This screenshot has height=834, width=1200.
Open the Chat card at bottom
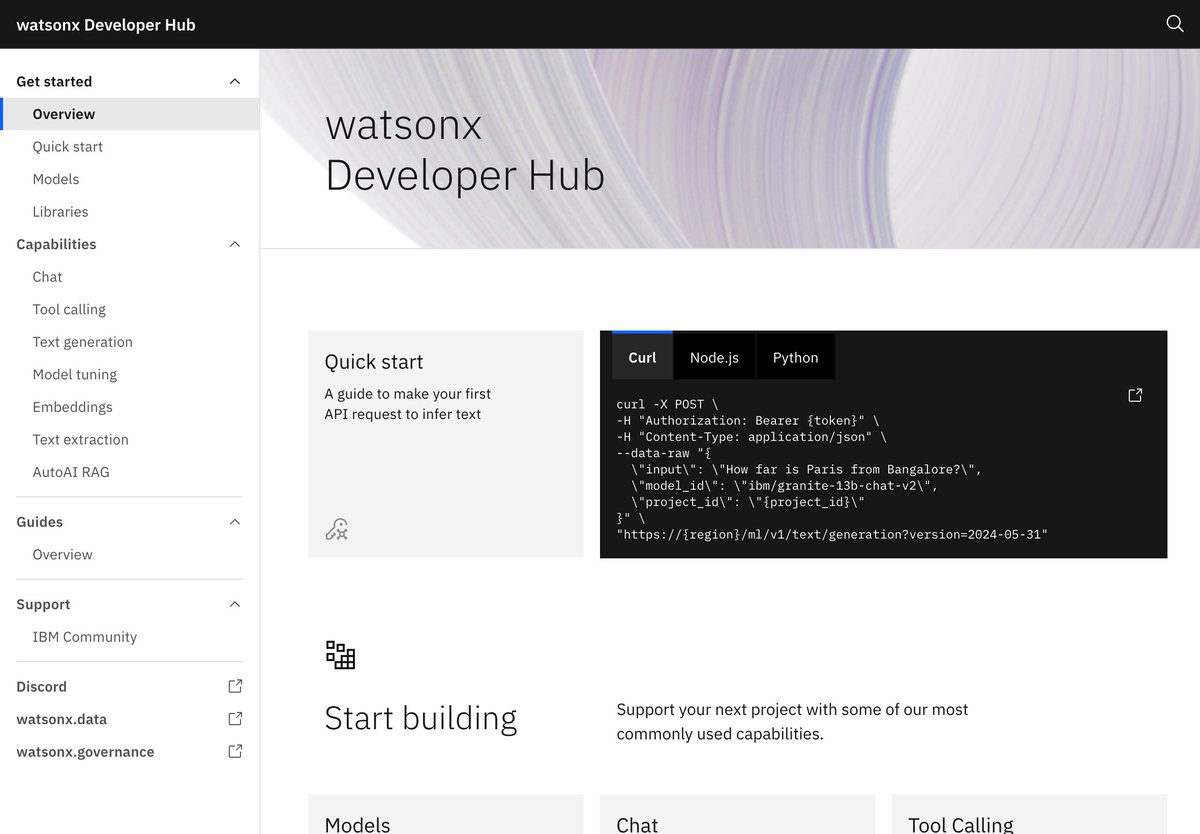click(x=738, y=814)
